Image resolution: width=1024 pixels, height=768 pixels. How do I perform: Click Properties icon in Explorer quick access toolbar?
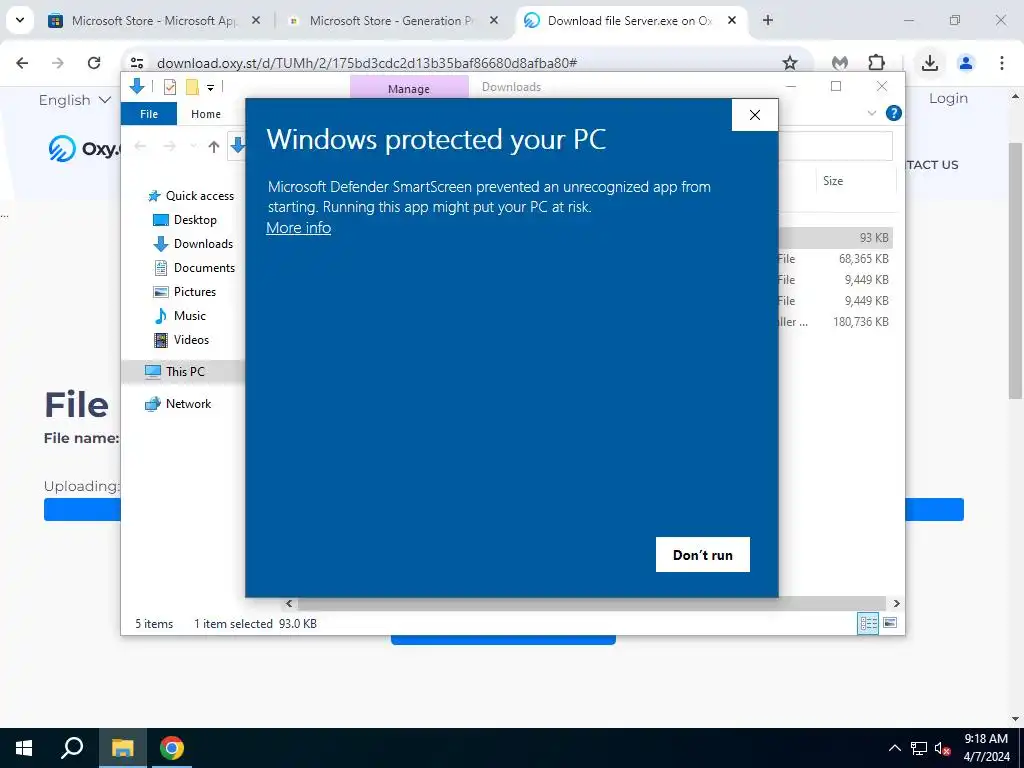(170, 86)
